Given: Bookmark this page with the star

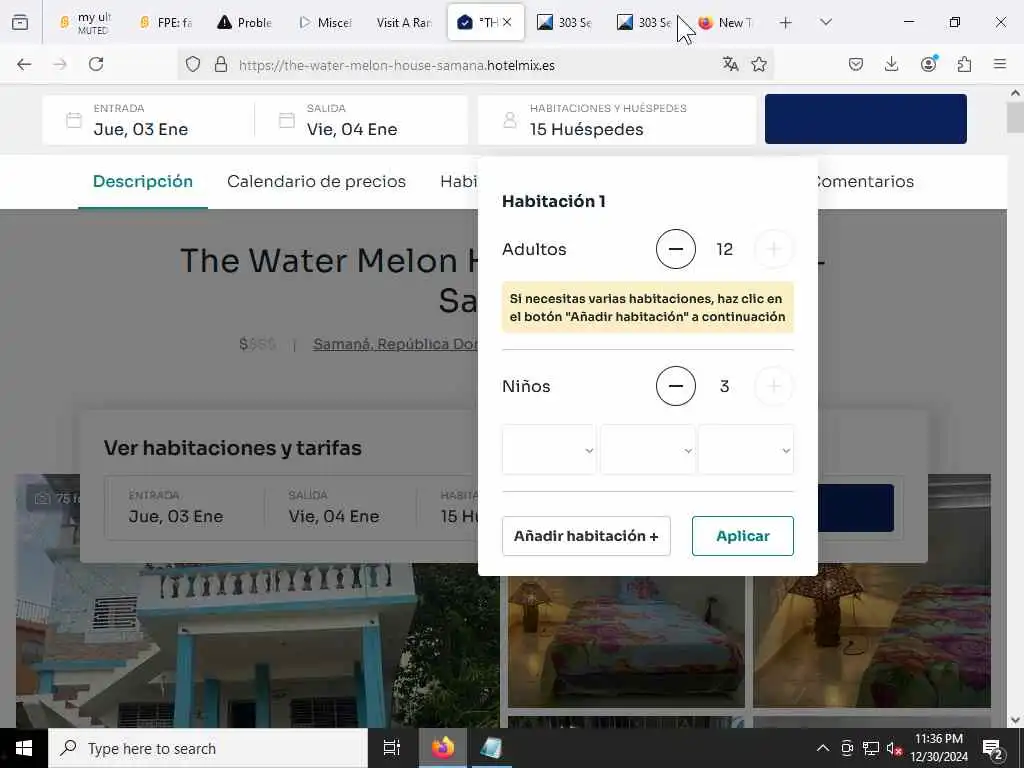Looking at the screenshot, I should tap(759, 64).
